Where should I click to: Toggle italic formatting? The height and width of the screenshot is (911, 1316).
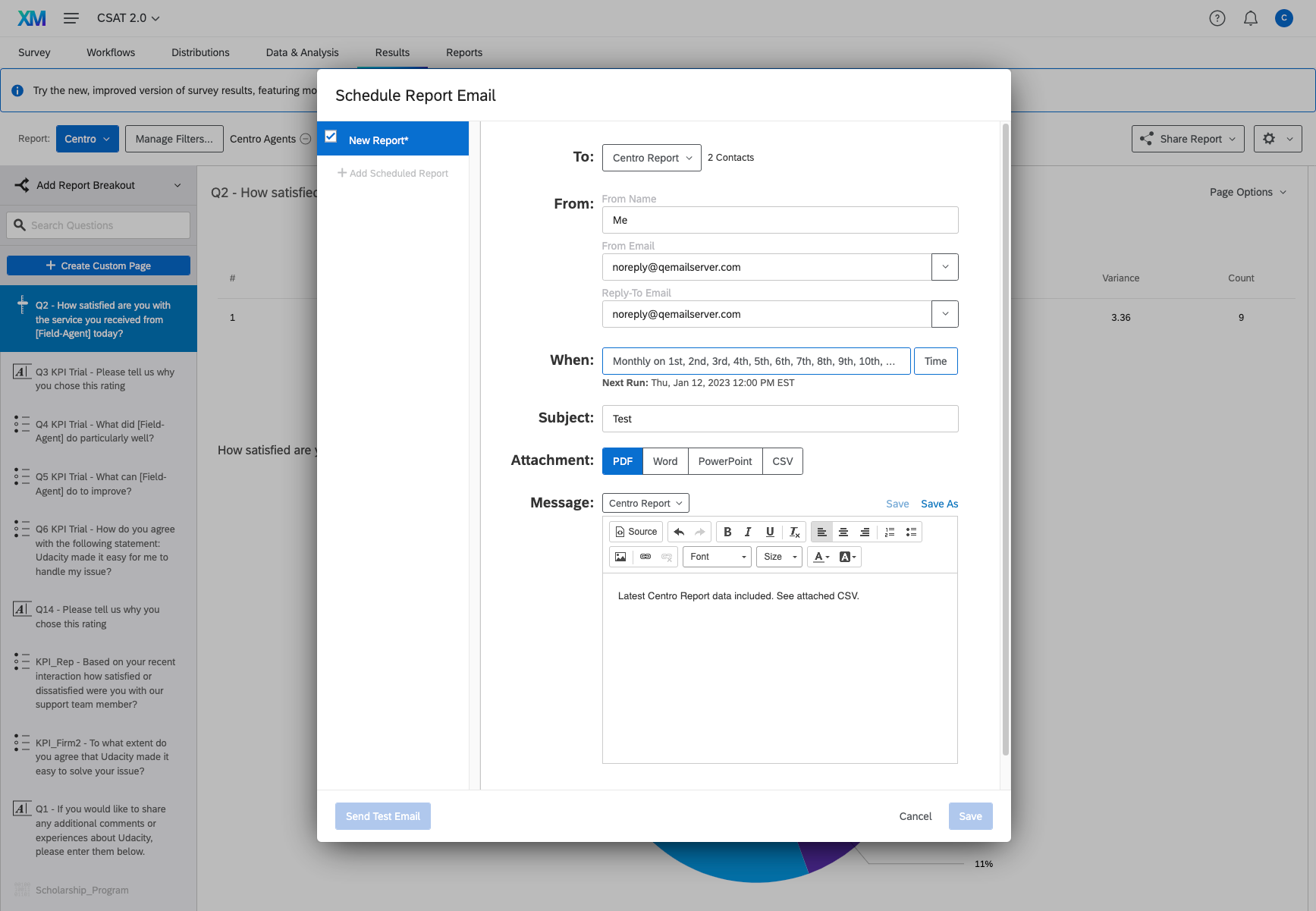[749, 532]
